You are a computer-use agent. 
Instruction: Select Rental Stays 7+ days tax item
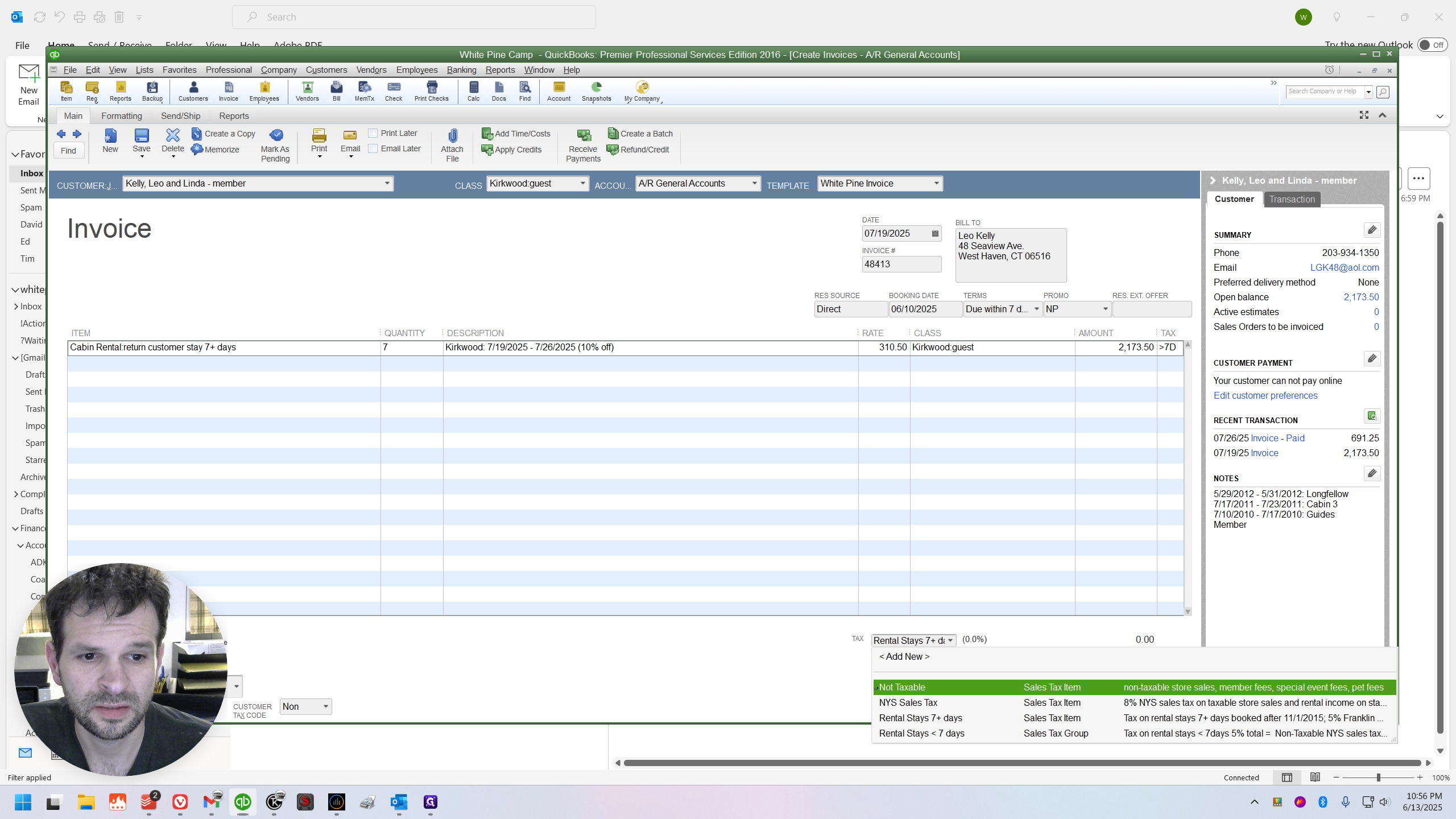click(1134, 718)
